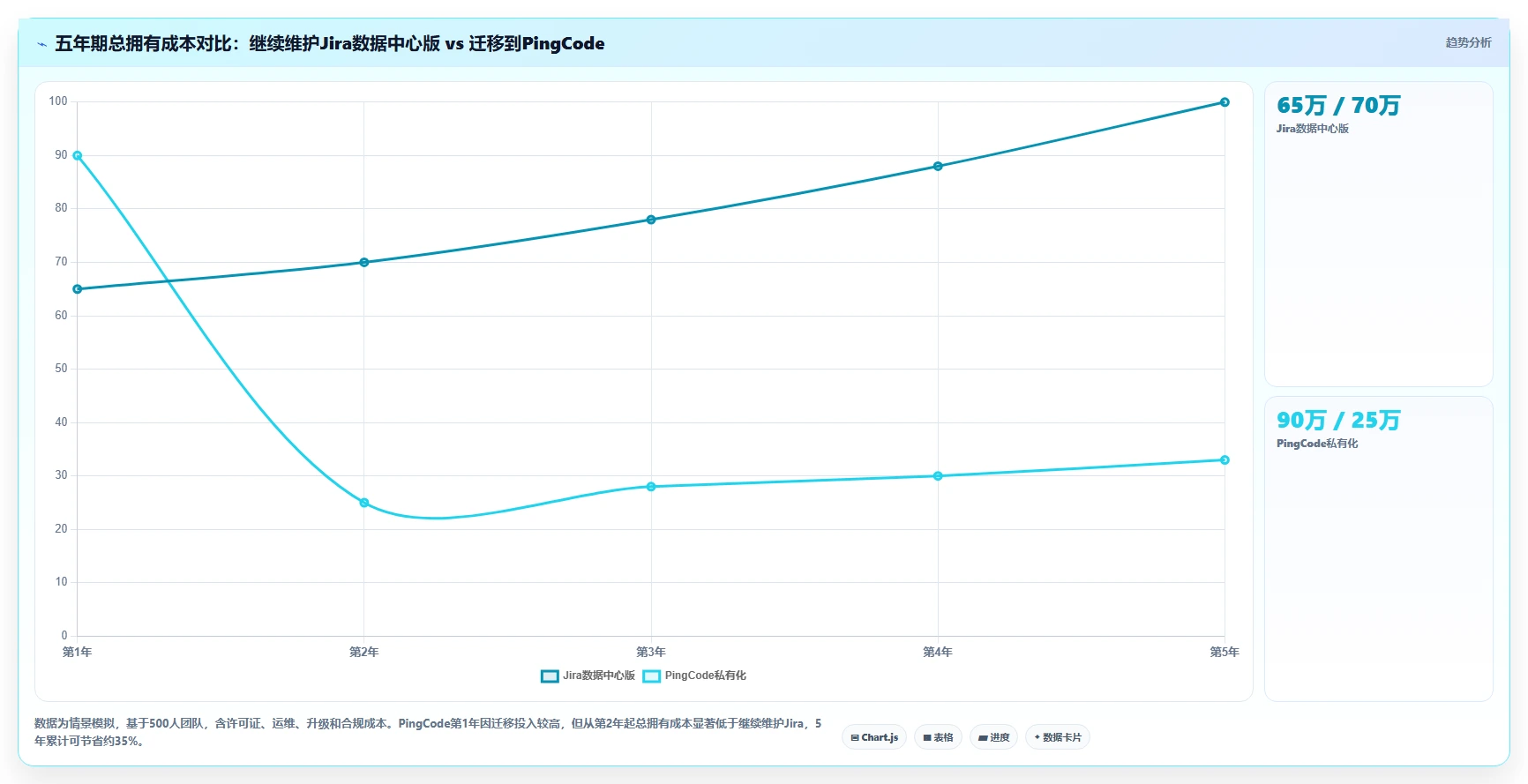
Task: Click the PingCode legend color box
Action: [651, 676]
